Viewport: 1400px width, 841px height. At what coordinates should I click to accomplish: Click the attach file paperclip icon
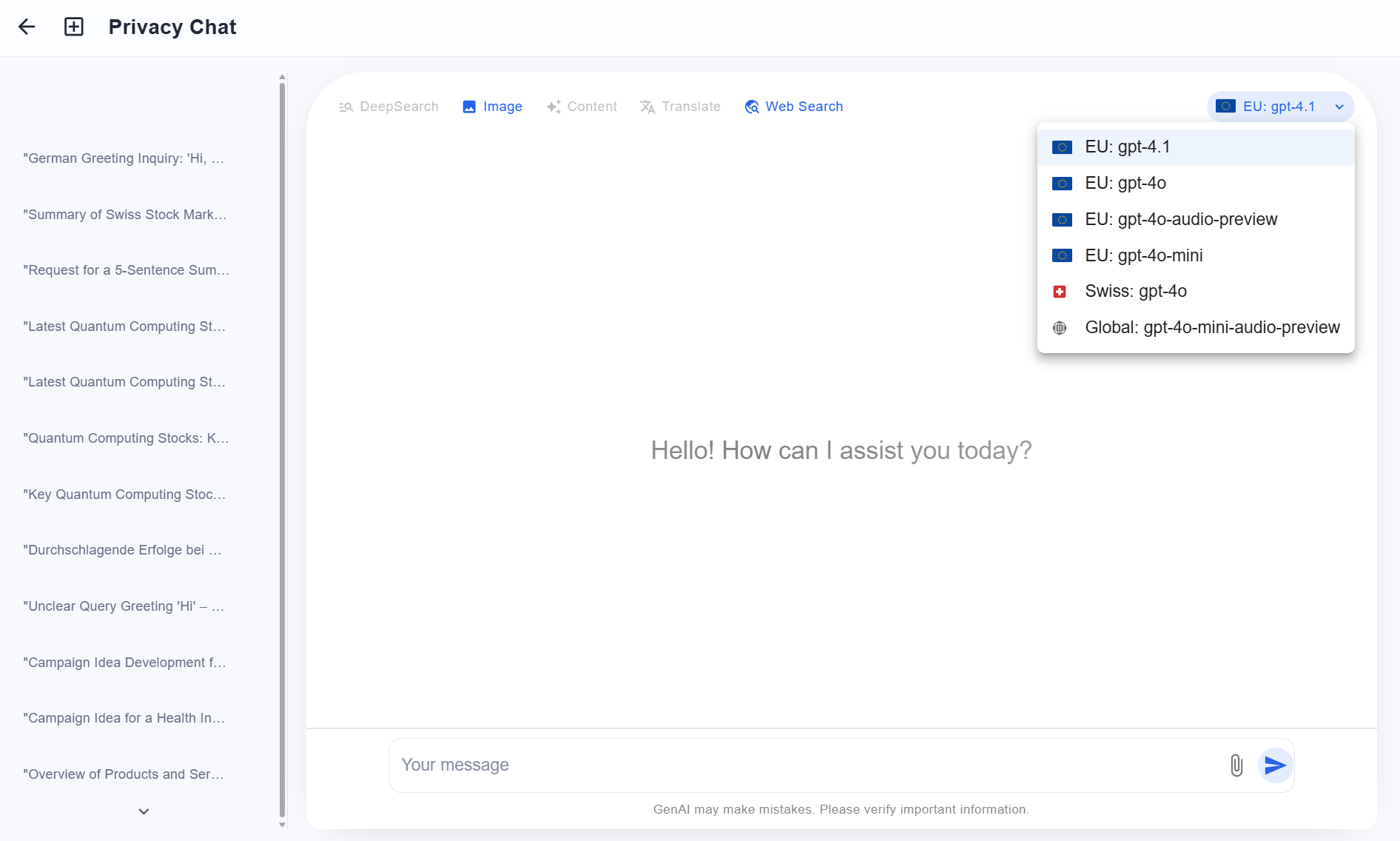1236,765
